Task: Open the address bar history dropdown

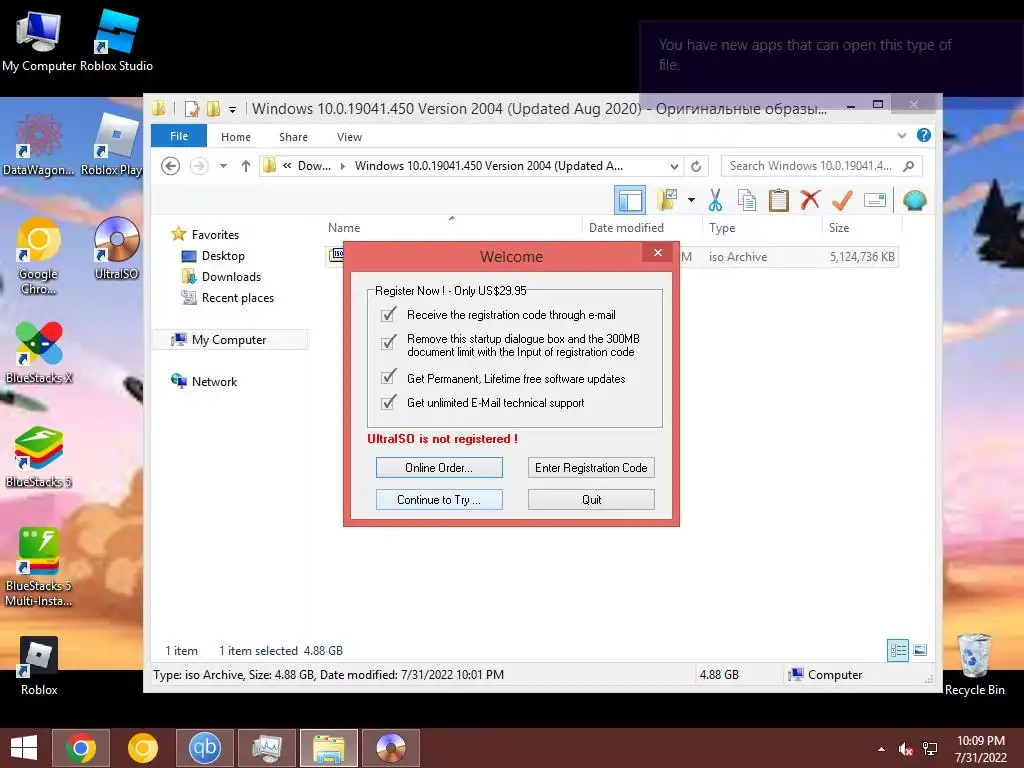Action: [674, 167]
